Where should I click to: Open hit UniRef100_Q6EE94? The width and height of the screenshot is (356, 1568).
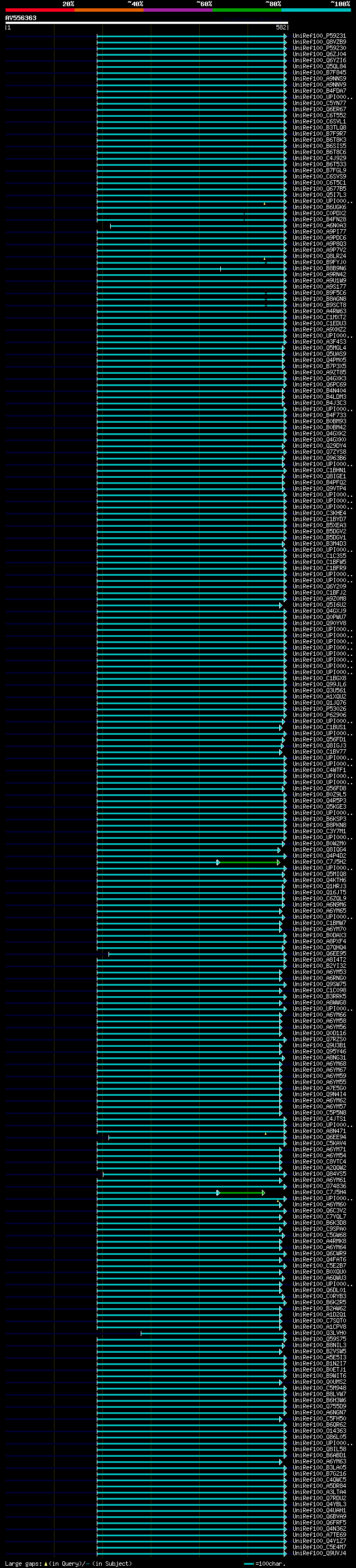[x=319, y=1137]
